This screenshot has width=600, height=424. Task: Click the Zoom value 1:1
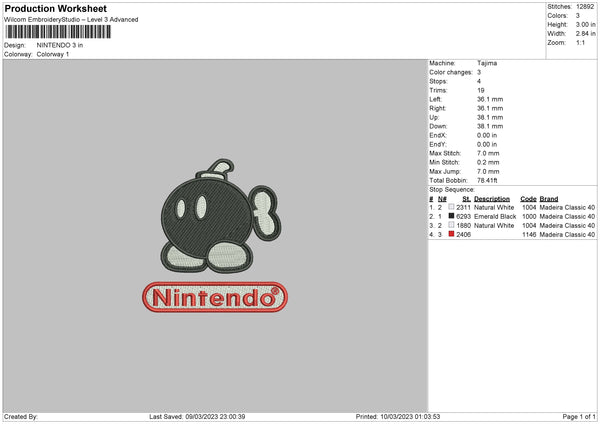coord(580,42)
